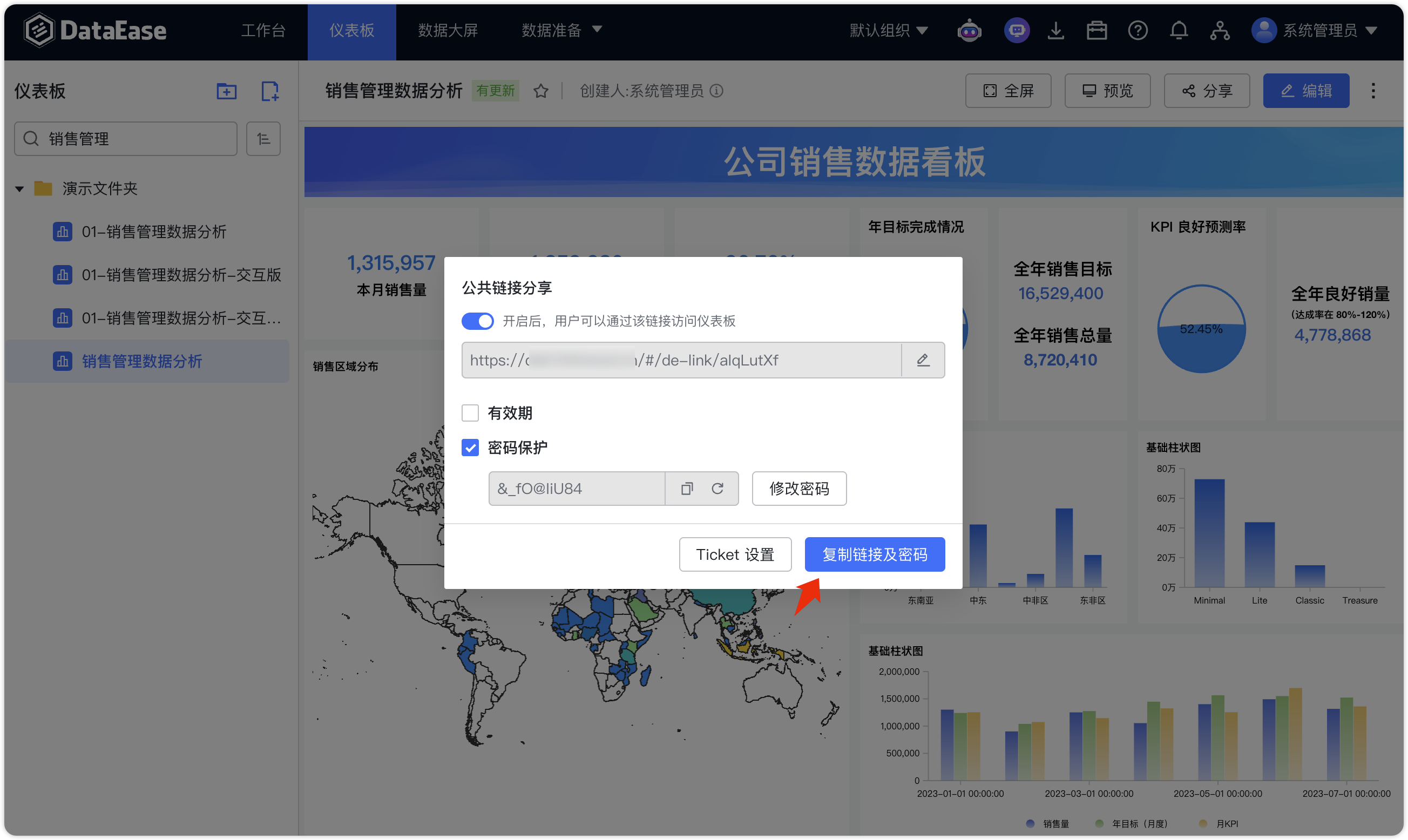The width and height of the screenshot is (1408, 840).
Task: Open the organization structure icon
Action: pos(1220,30)
